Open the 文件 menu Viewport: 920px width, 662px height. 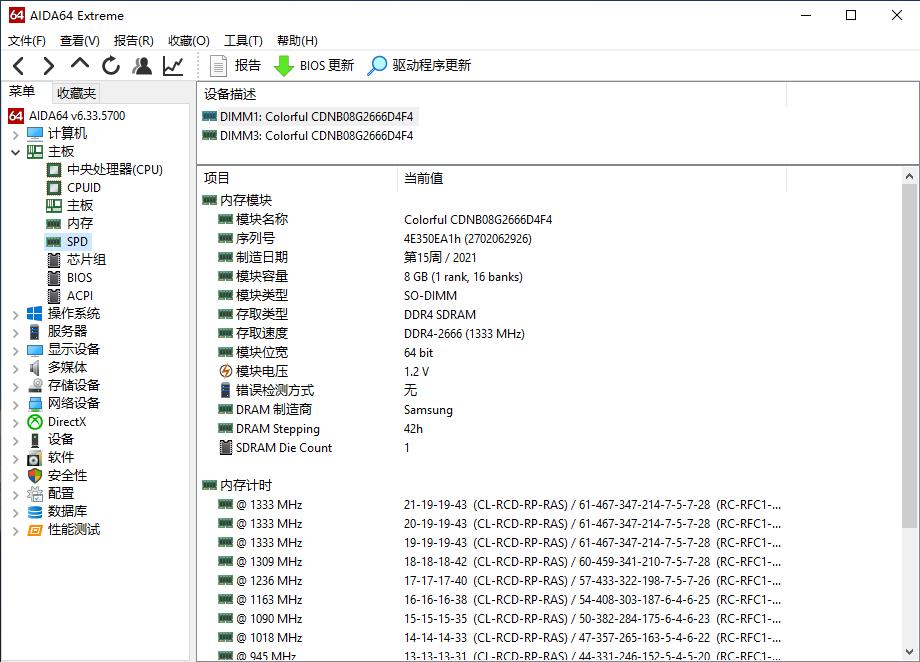(27, 40)
